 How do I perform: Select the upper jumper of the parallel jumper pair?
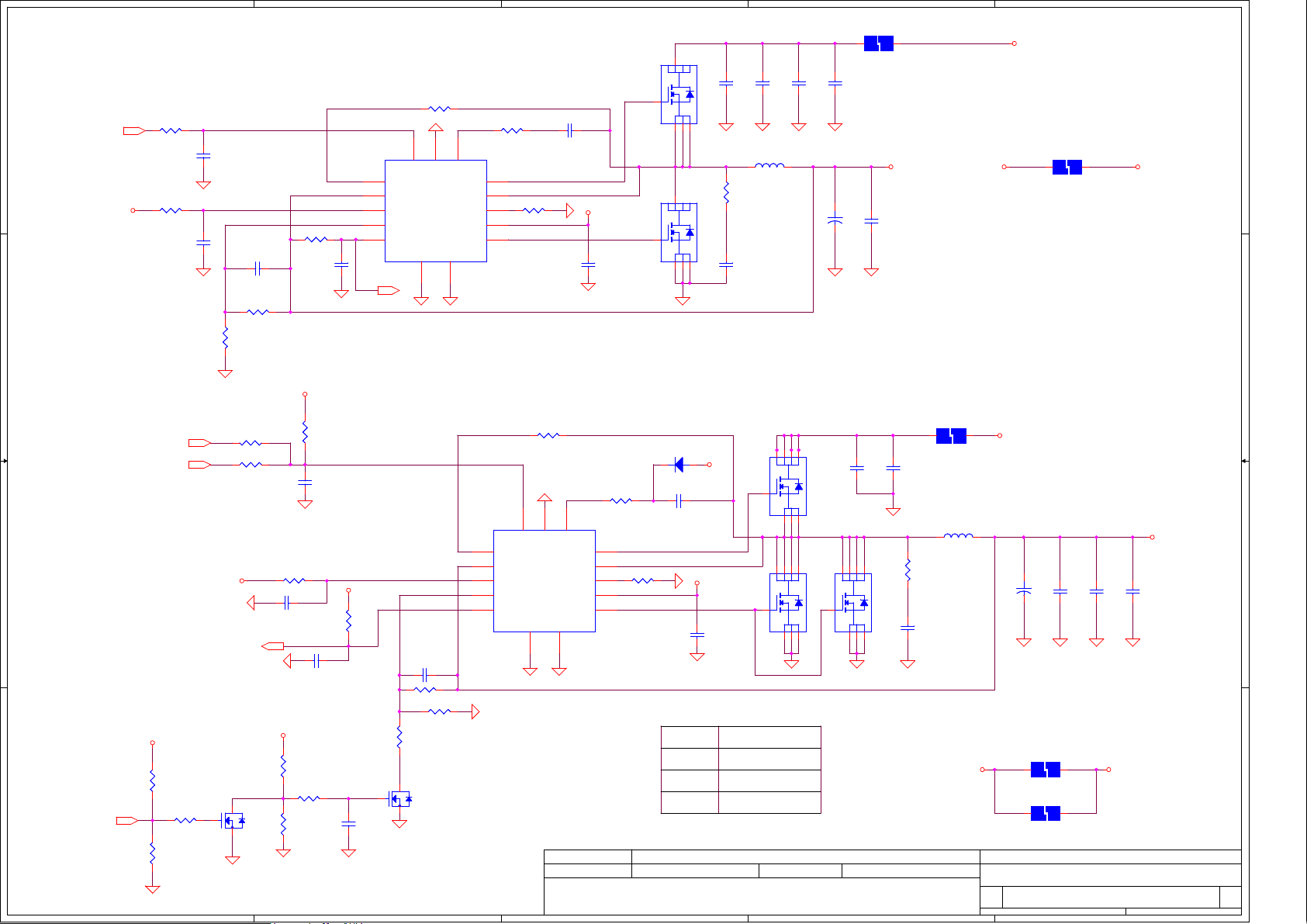tap(1046, 770)
